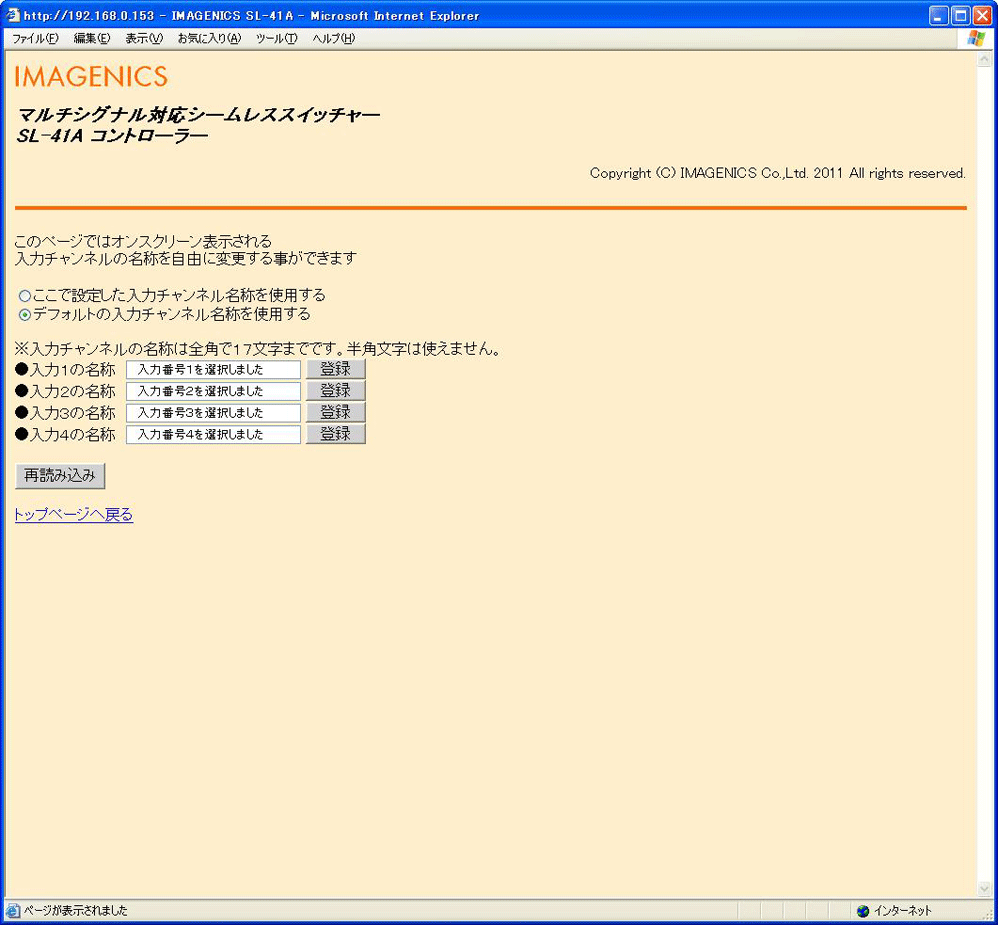The height and width of the screenshot is (925, 998).
Task: Minimize the Internet Explorer window
Action: [939, 15]
